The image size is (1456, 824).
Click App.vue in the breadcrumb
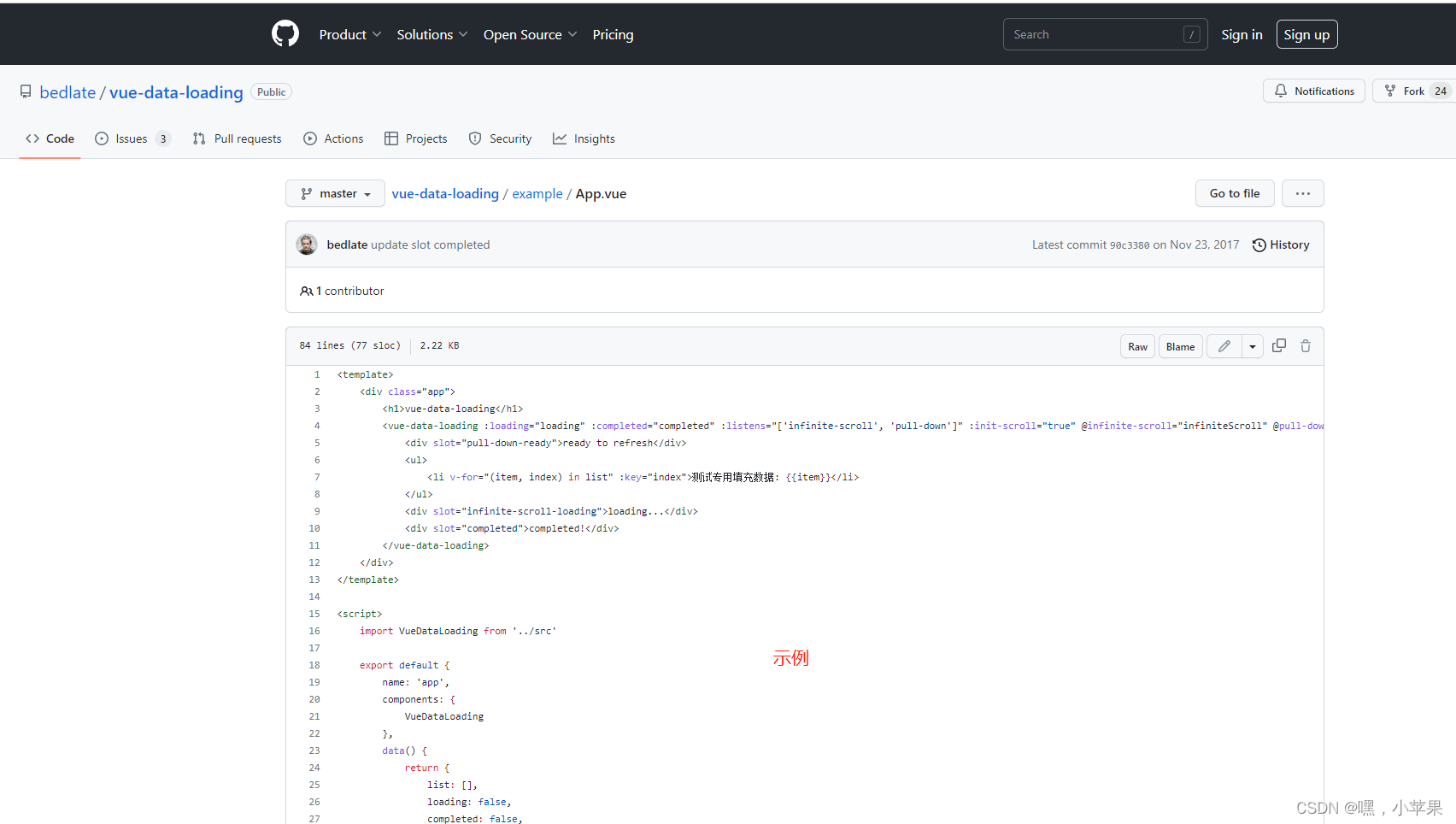pos(601,193)
